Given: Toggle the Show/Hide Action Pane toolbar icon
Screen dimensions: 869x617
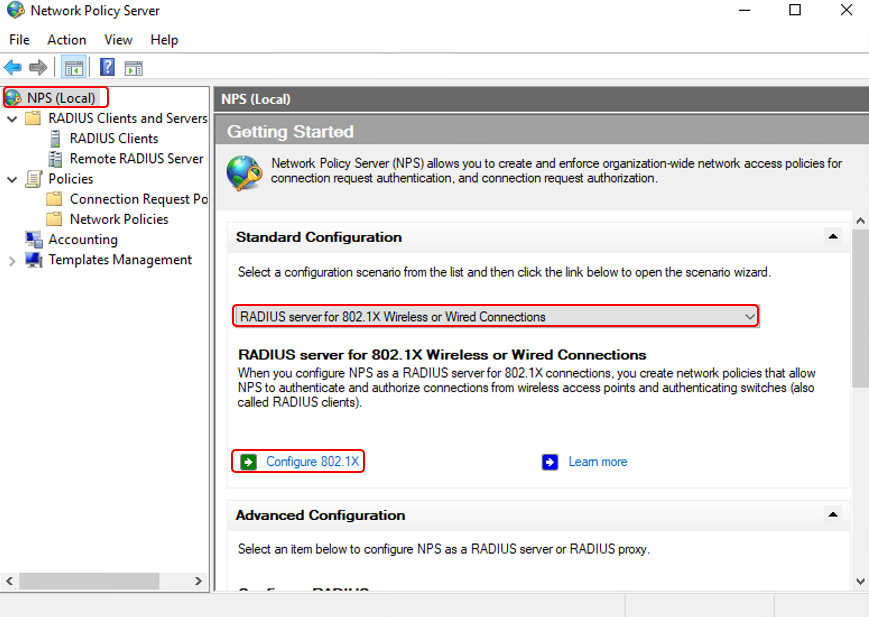Looking at the screenshot, I should point(134,68).
